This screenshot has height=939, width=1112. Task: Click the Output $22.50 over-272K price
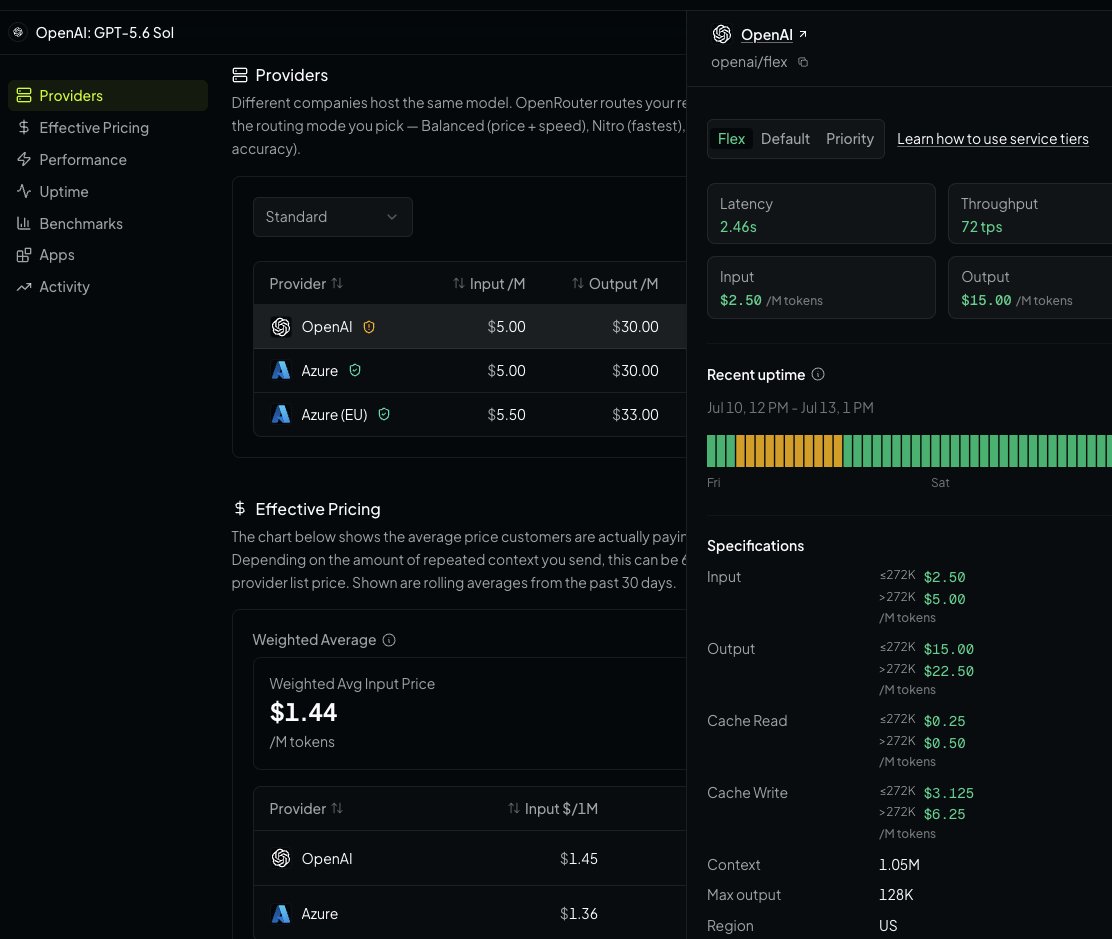948,671
